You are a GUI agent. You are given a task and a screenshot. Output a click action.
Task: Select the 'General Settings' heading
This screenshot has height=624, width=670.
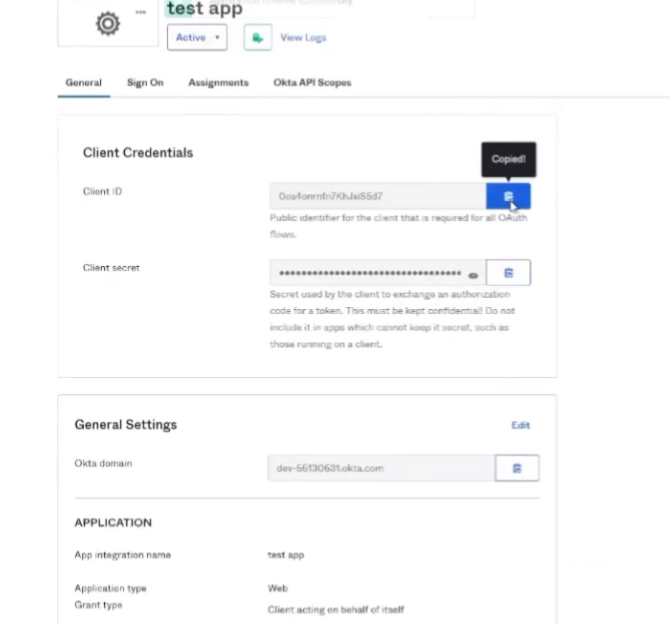pos(126,425)
